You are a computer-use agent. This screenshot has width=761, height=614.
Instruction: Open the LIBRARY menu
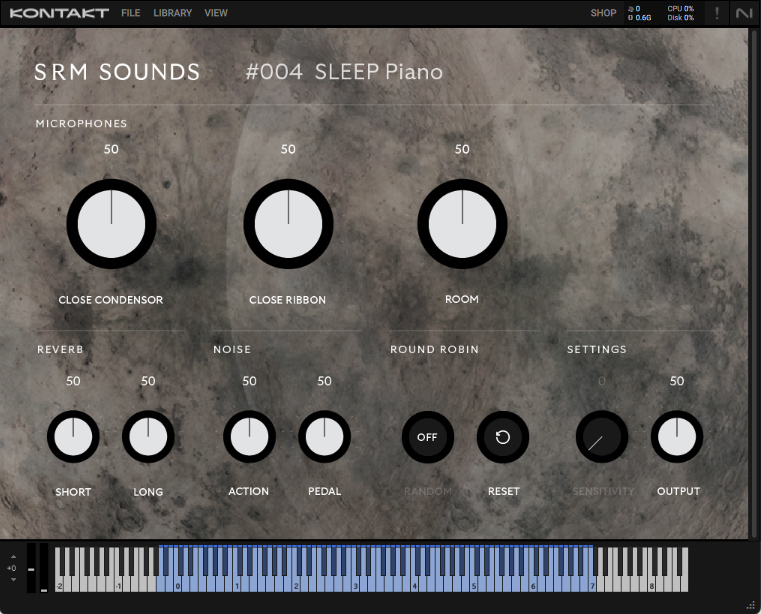click(x=173, y=13)
